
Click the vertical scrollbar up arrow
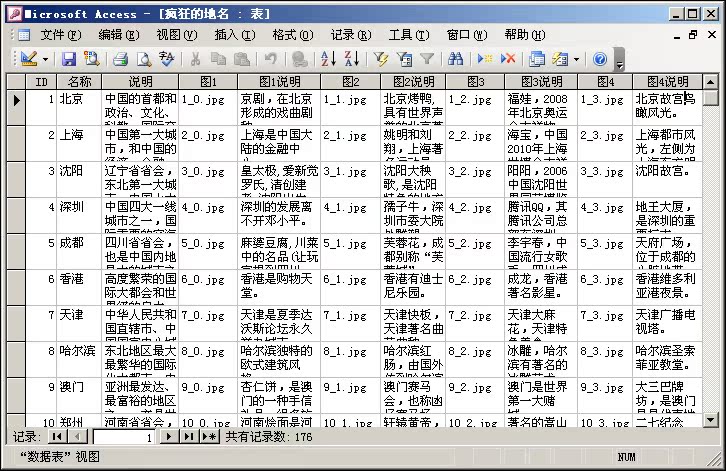click(x=711, y=82)
